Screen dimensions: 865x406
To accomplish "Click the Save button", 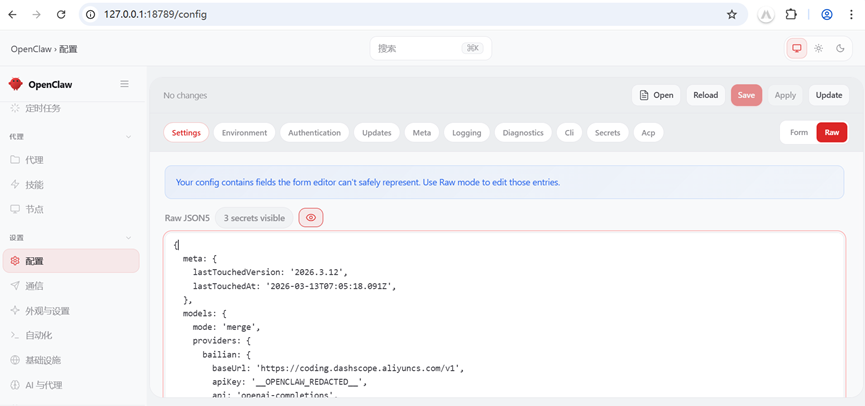I will pos(746,95).
